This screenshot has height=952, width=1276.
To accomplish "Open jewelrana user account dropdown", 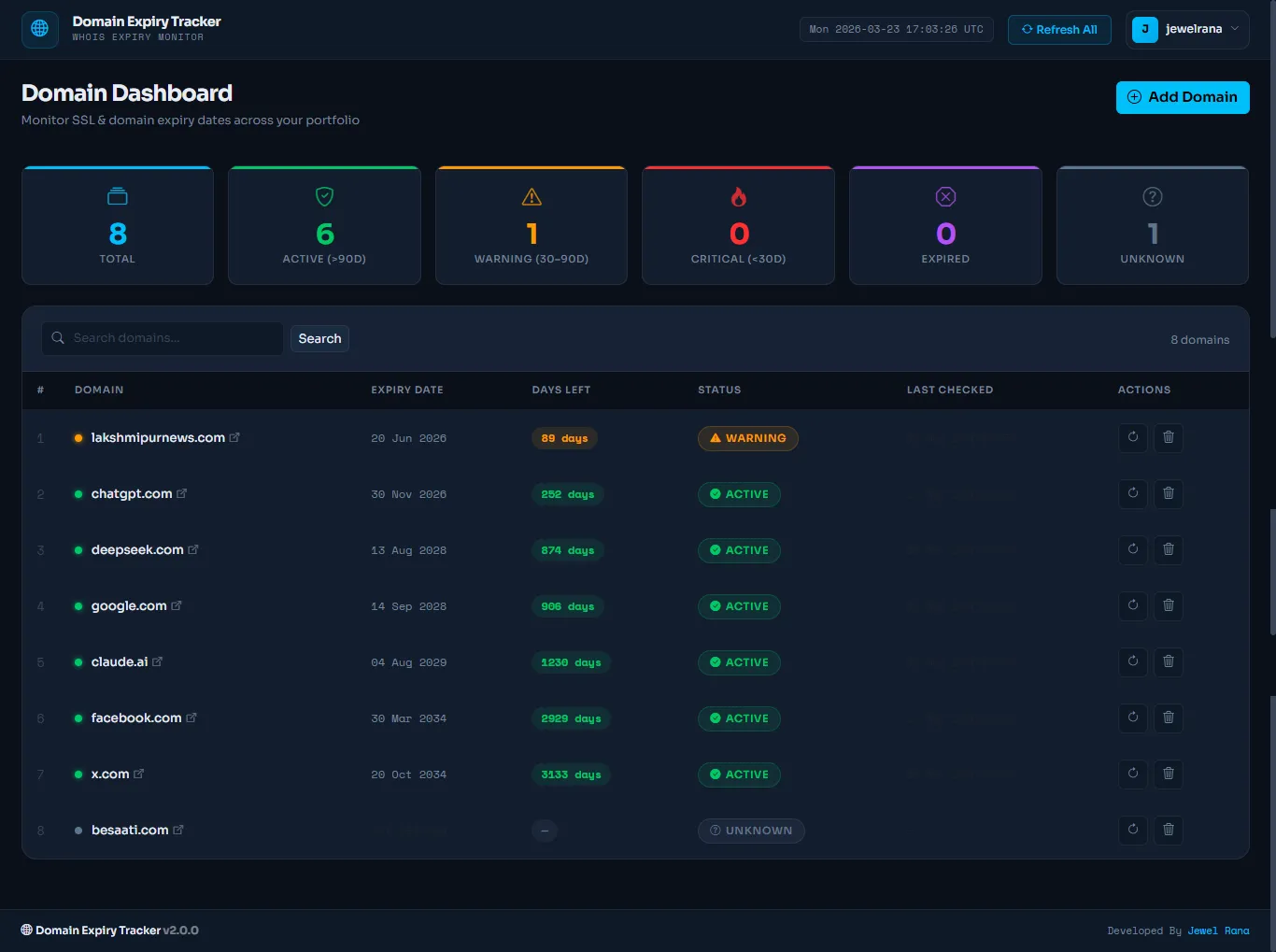I will pos(1187,29).
